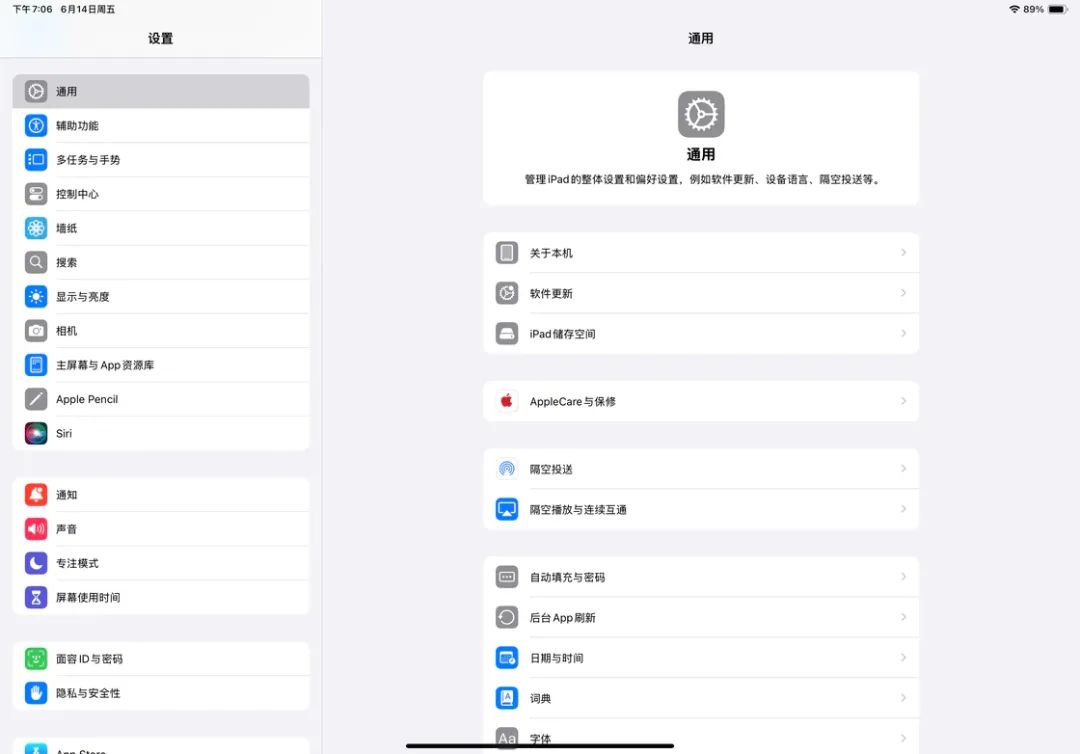1080x754 pixels.
Task: Tap the Sounds (声音) speaker icon
Action: pos(36,529)
